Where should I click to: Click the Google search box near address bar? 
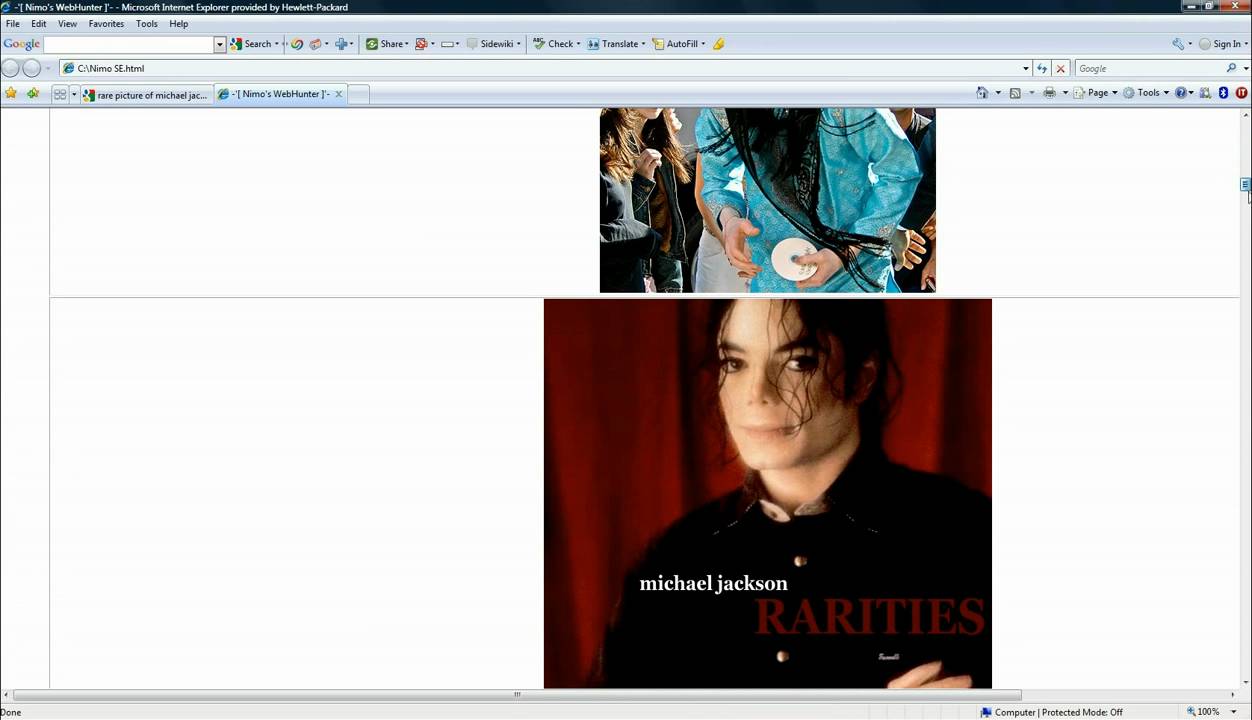[x=1150, y=68]
